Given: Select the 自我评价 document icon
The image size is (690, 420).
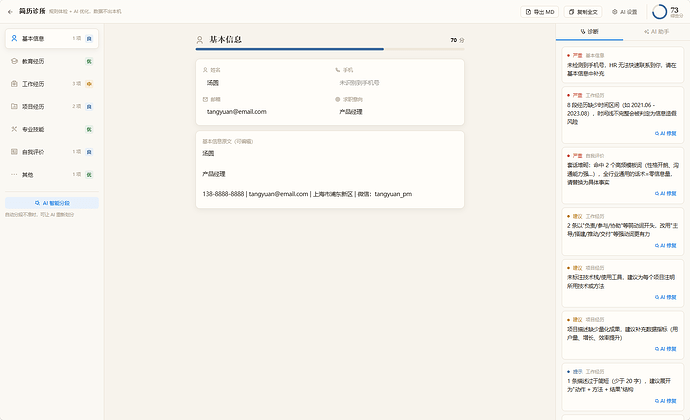Looking at the screenshot, I should (14, 152).
